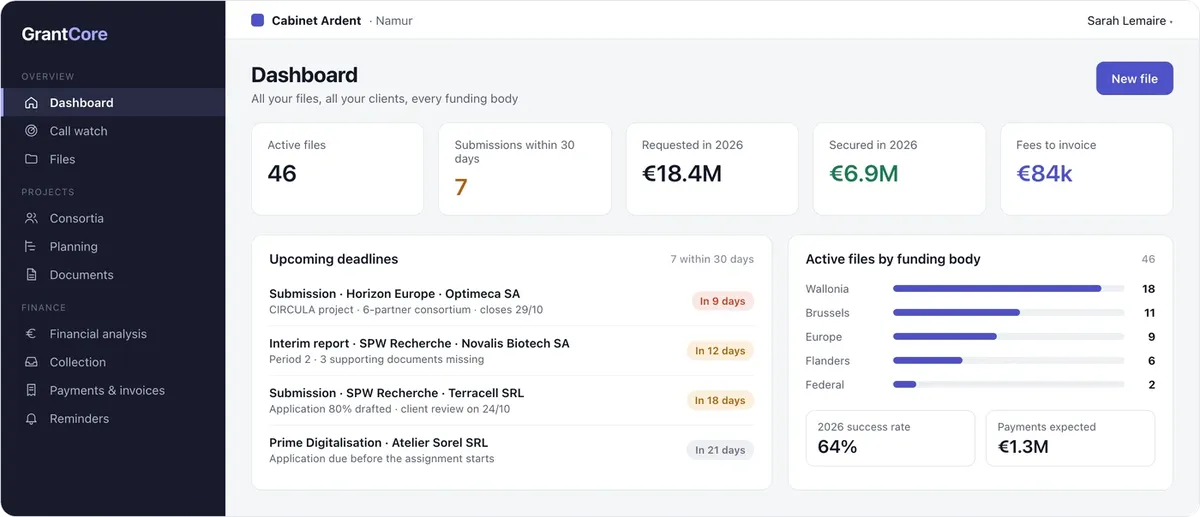
Task: Click the Documents file icon
Action: (x=31, y=275)
